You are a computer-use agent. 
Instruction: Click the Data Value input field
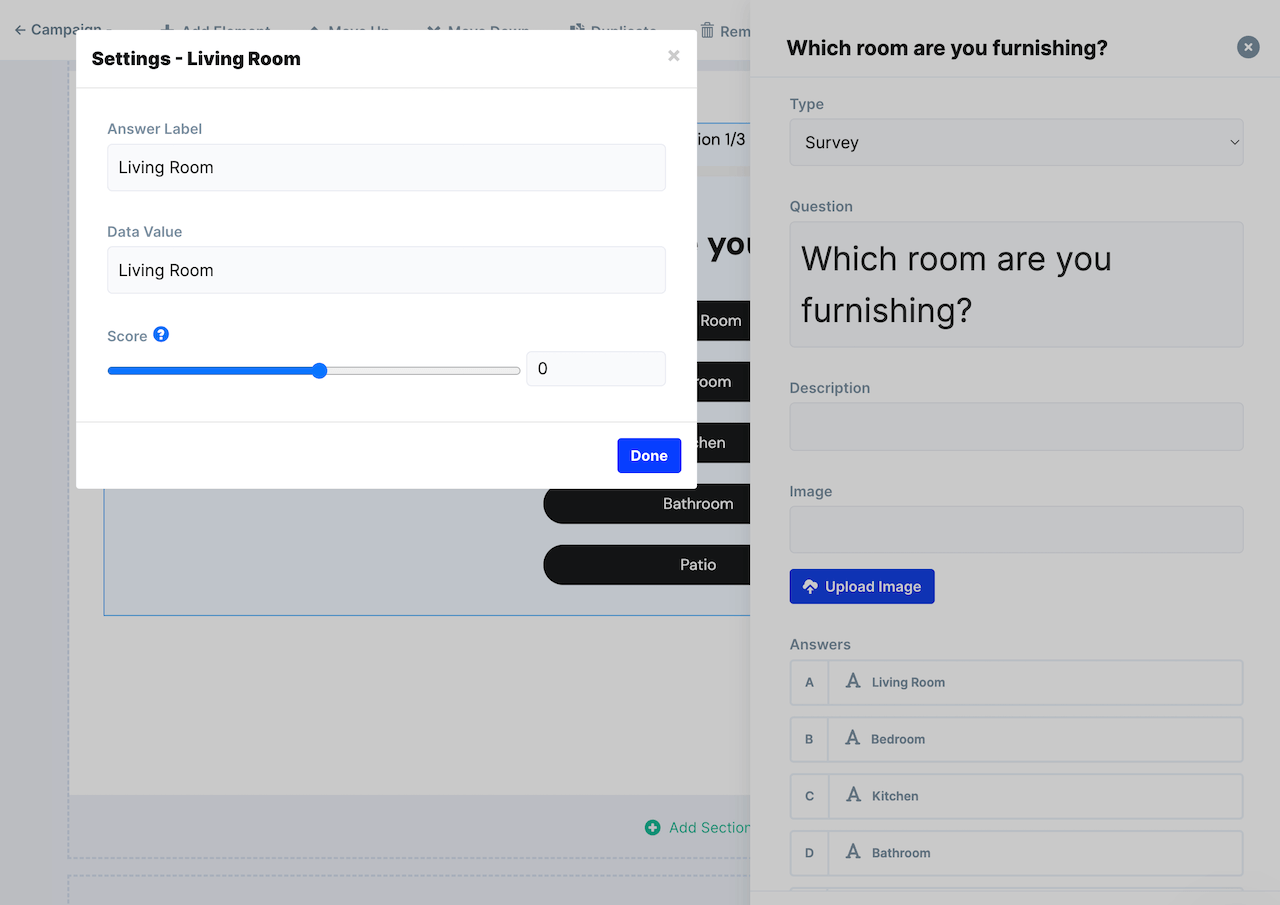click(386, 270)
